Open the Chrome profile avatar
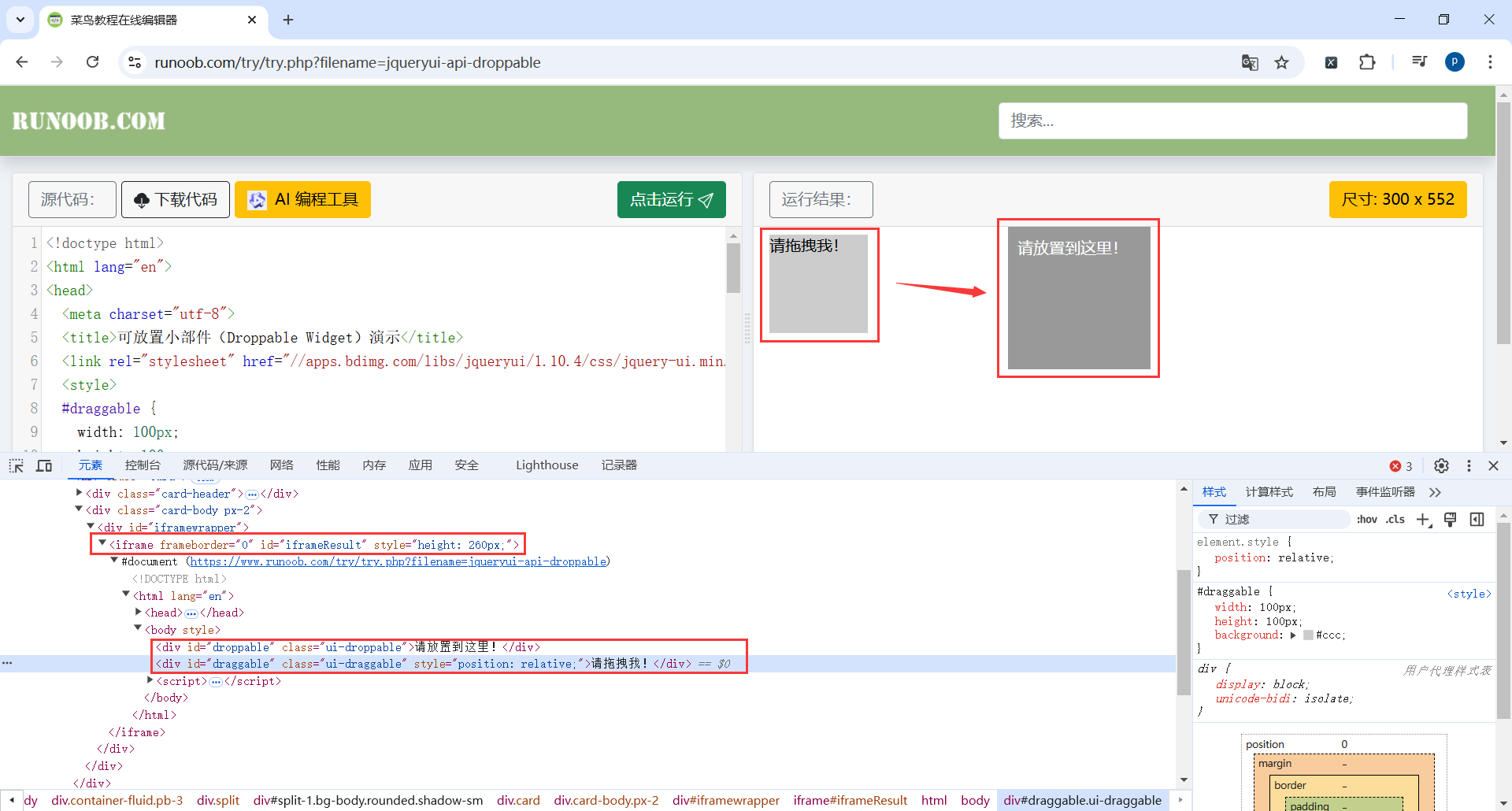The image size is (1512, 811). coord(1455,62)
